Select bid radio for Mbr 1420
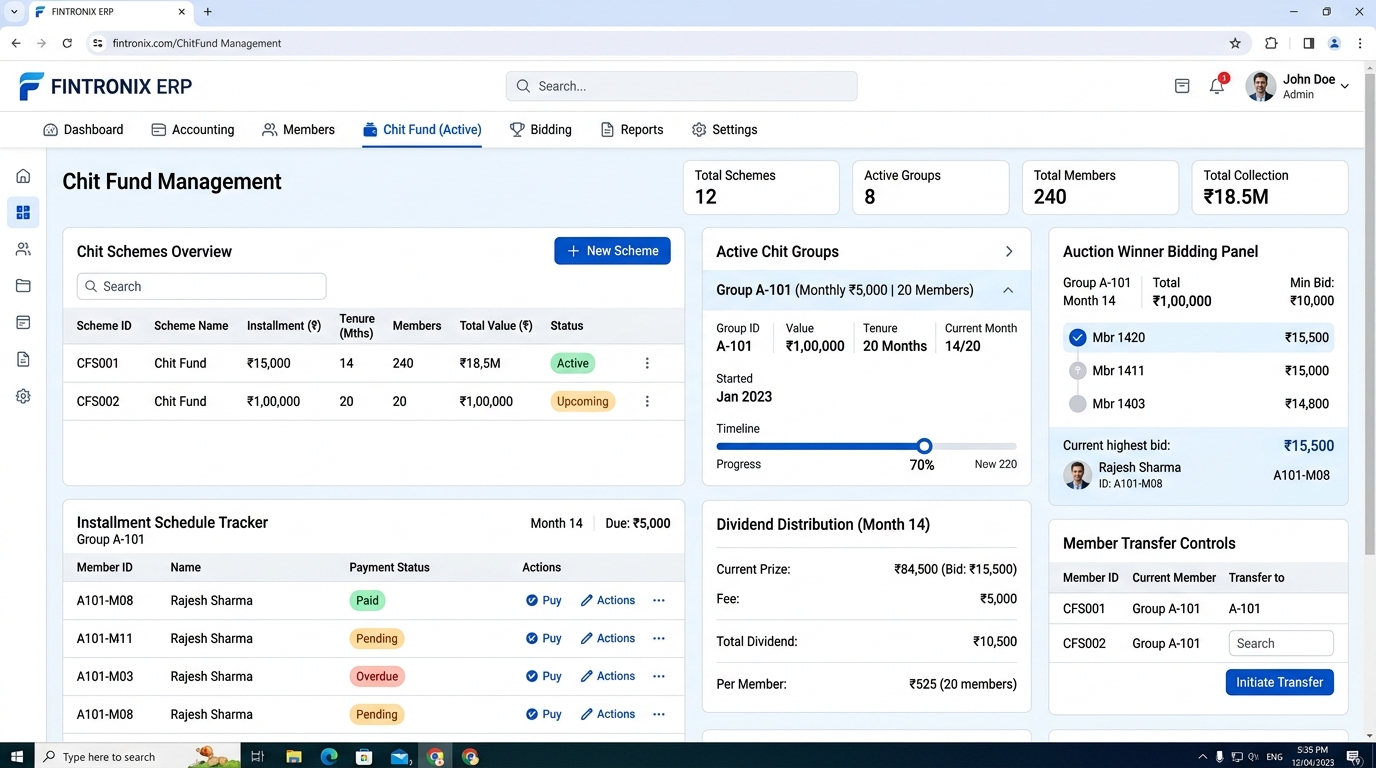 point(1077,337)
